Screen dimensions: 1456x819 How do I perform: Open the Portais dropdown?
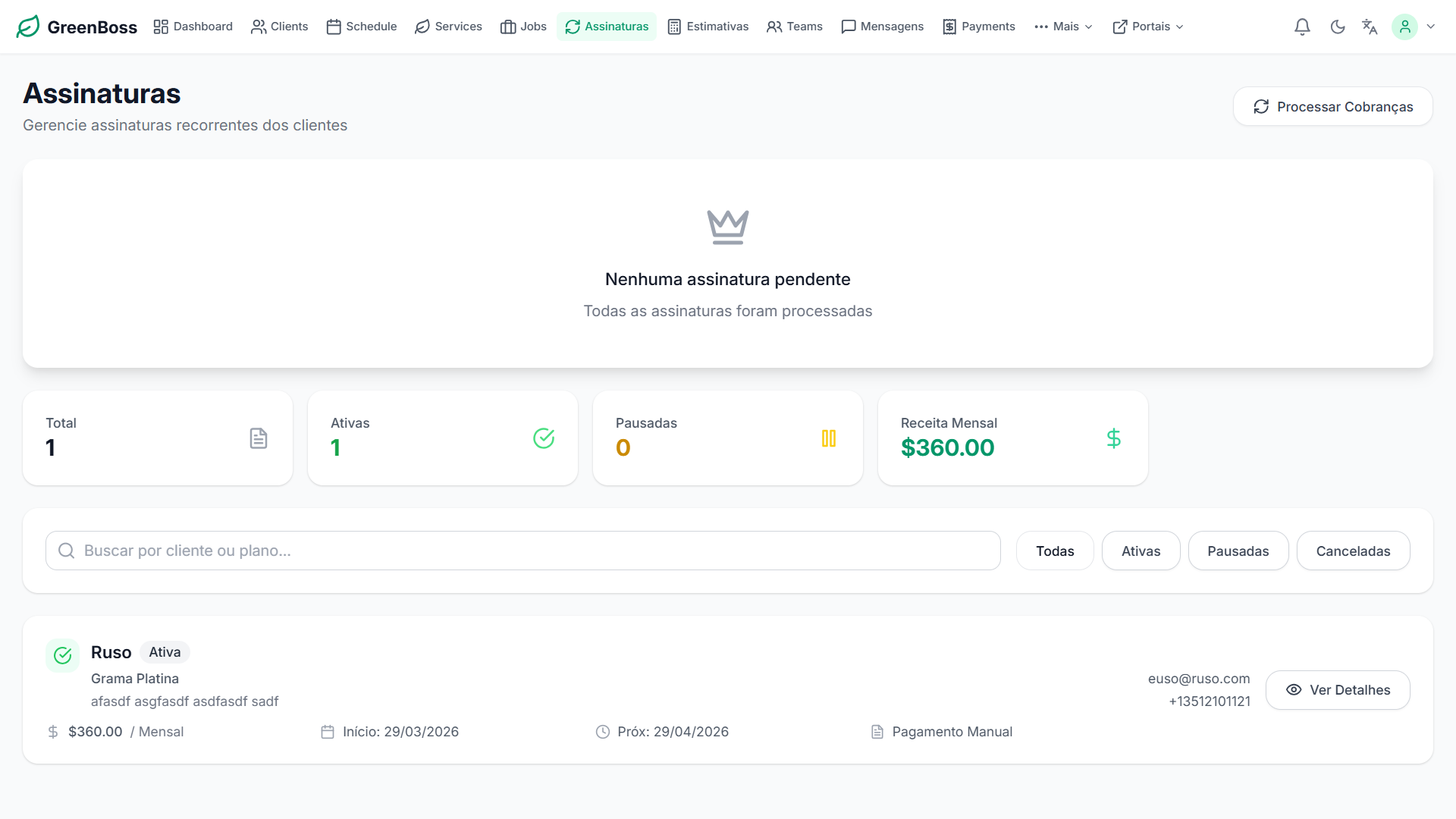[1147, 27]
